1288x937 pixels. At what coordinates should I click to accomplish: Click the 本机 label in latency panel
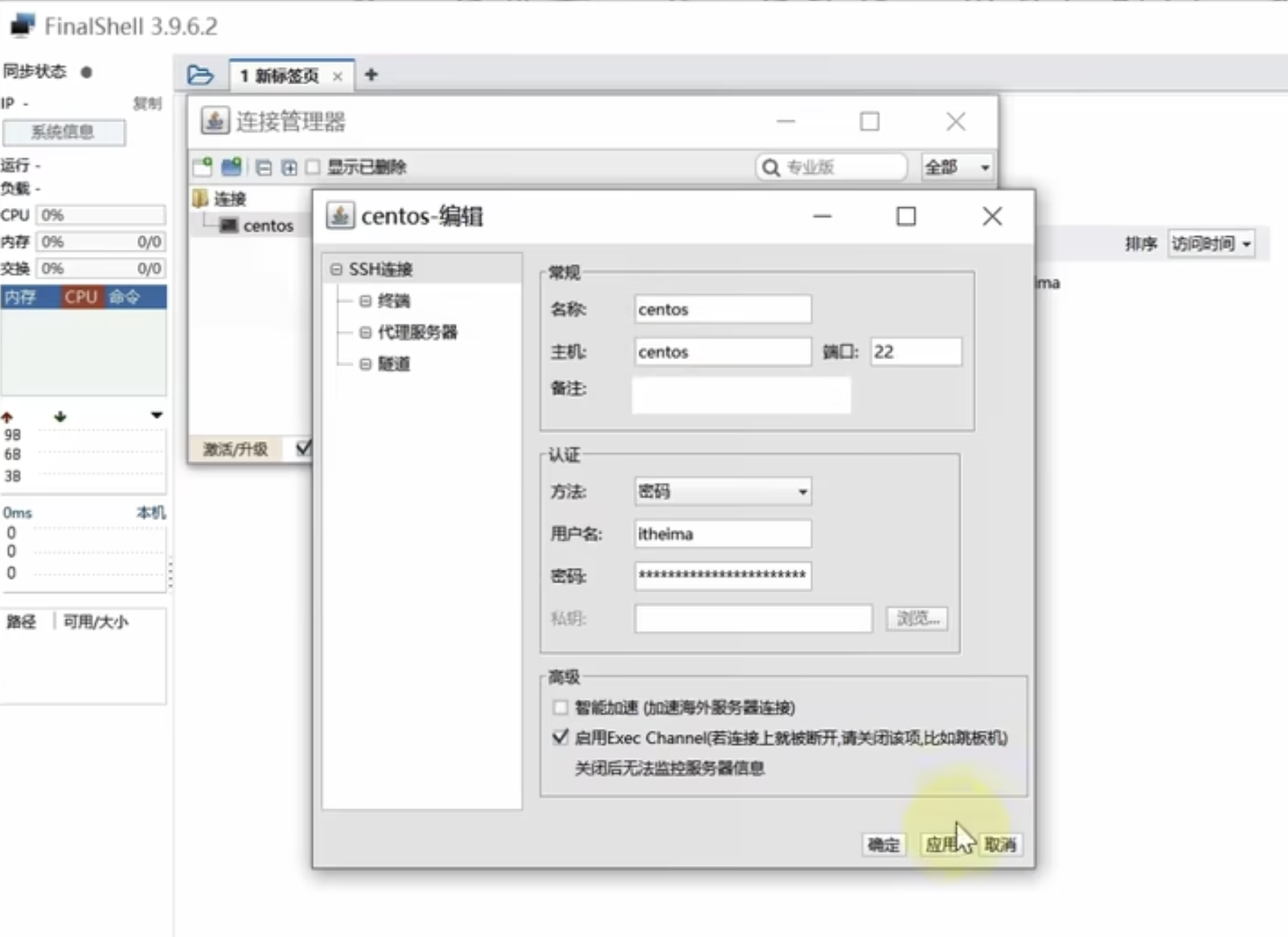[x=151, y=513]
